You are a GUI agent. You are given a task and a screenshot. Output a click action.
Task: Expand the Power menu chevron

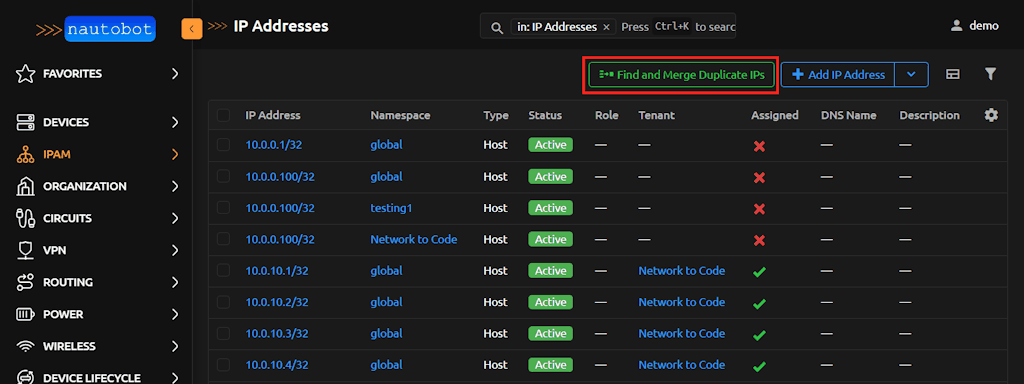pyautogui.click(x=174, y=314)
